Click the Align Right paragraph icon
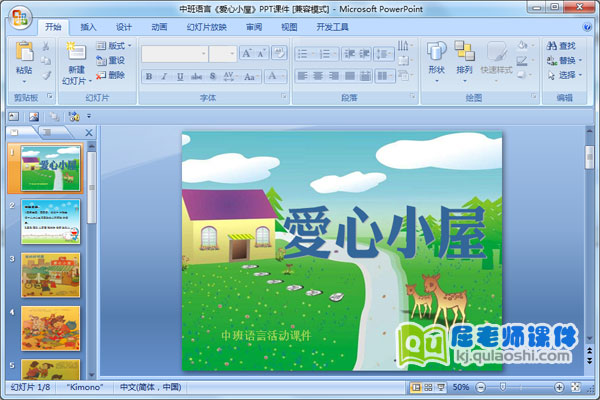The width and height of the screenshot is (600, 400). [x=334, y=76]
